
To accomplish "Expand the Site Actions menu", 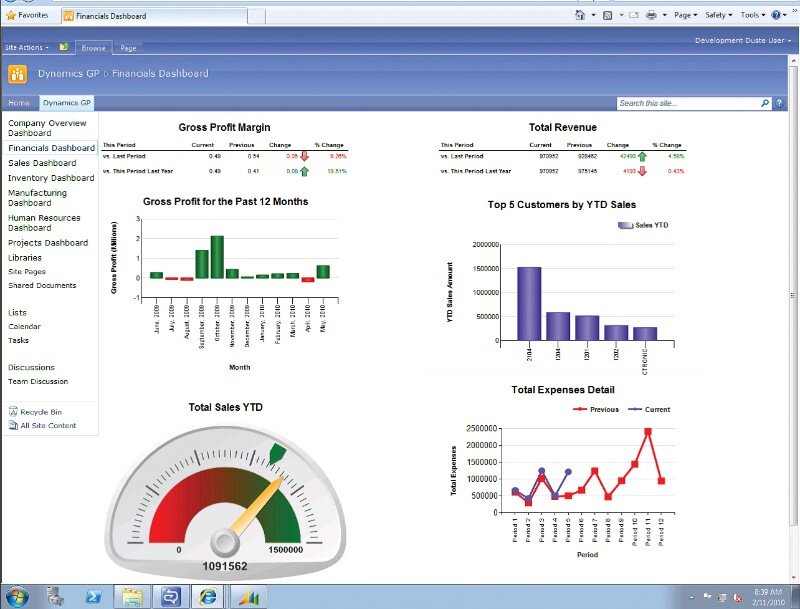I will click(27, 47).
